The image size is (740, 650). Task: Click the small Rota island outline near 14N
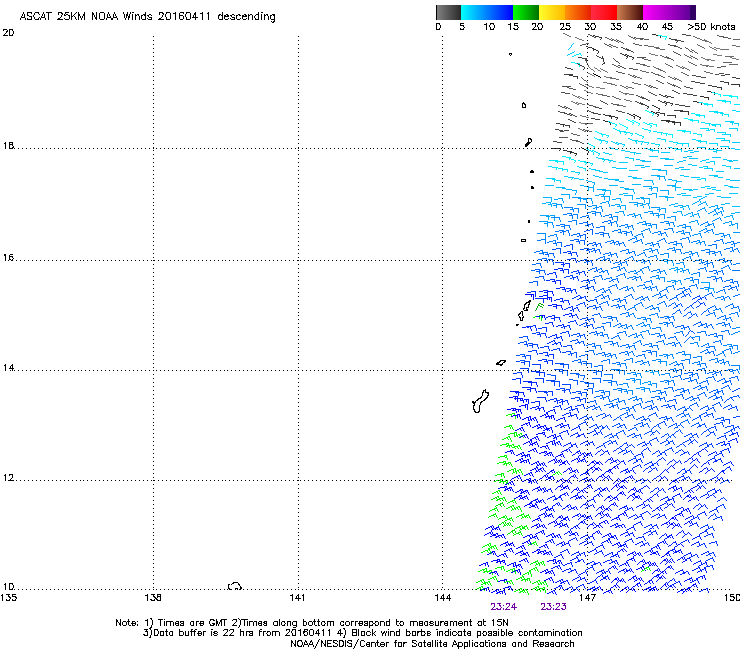501,363
